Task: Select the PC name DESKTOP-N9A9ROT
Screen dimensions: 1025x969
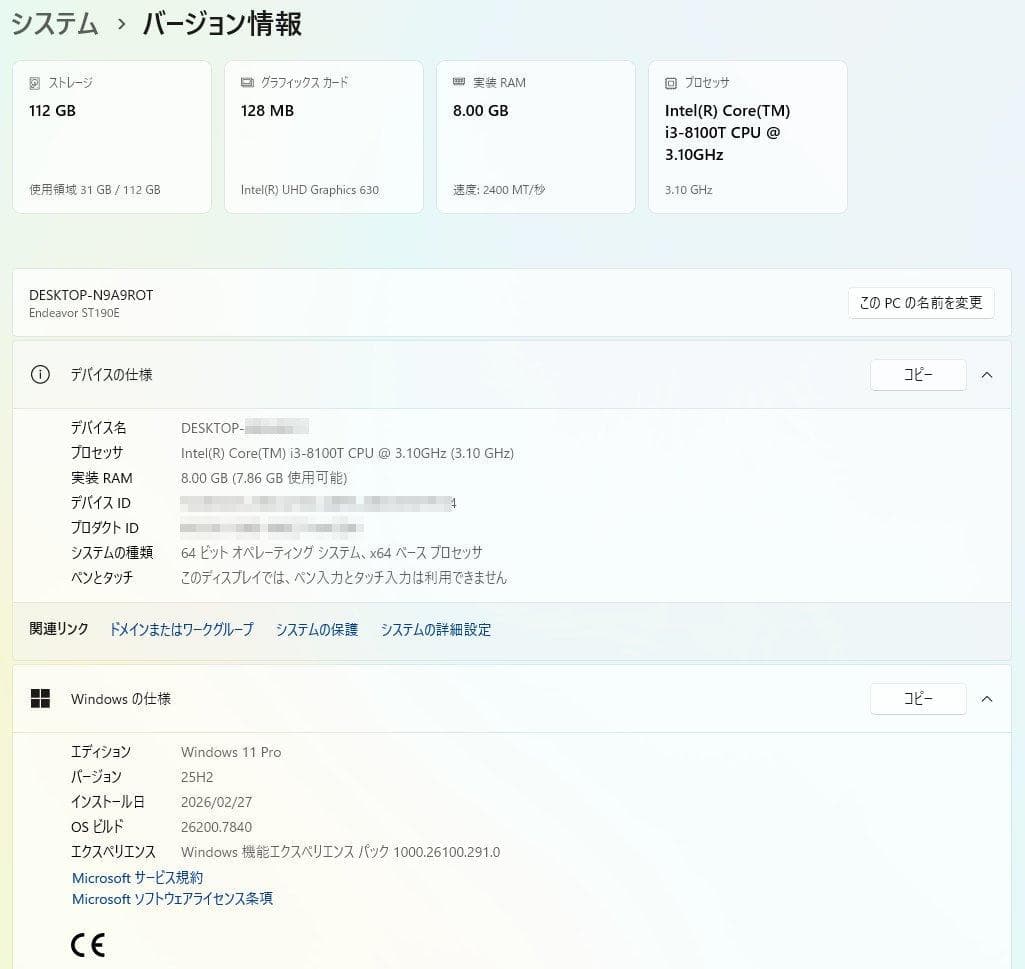Action: [91, 295]
